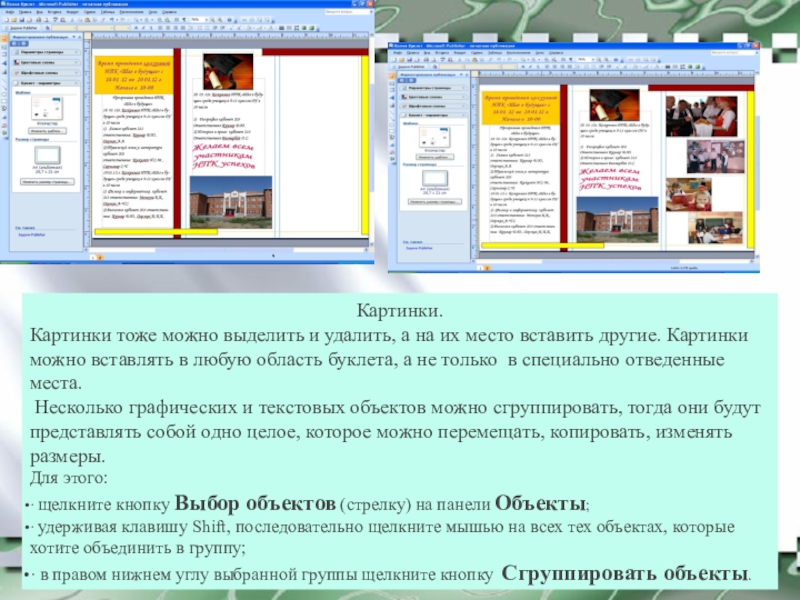This screenshot has height=600, width=800.
Task: Click Save icon in left window toolbar
Action: (22, 20)
